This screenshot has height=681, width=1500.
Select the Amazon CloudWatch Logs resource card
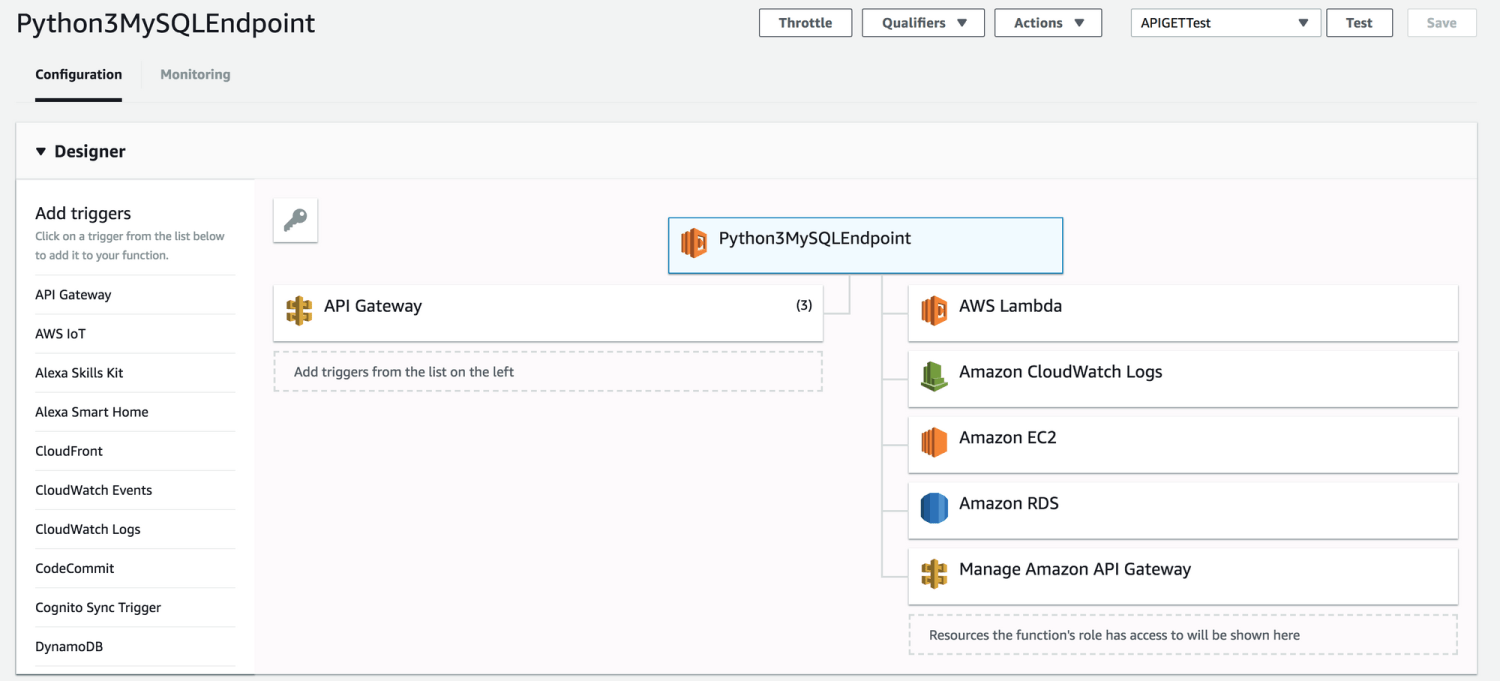(1183, 379)
